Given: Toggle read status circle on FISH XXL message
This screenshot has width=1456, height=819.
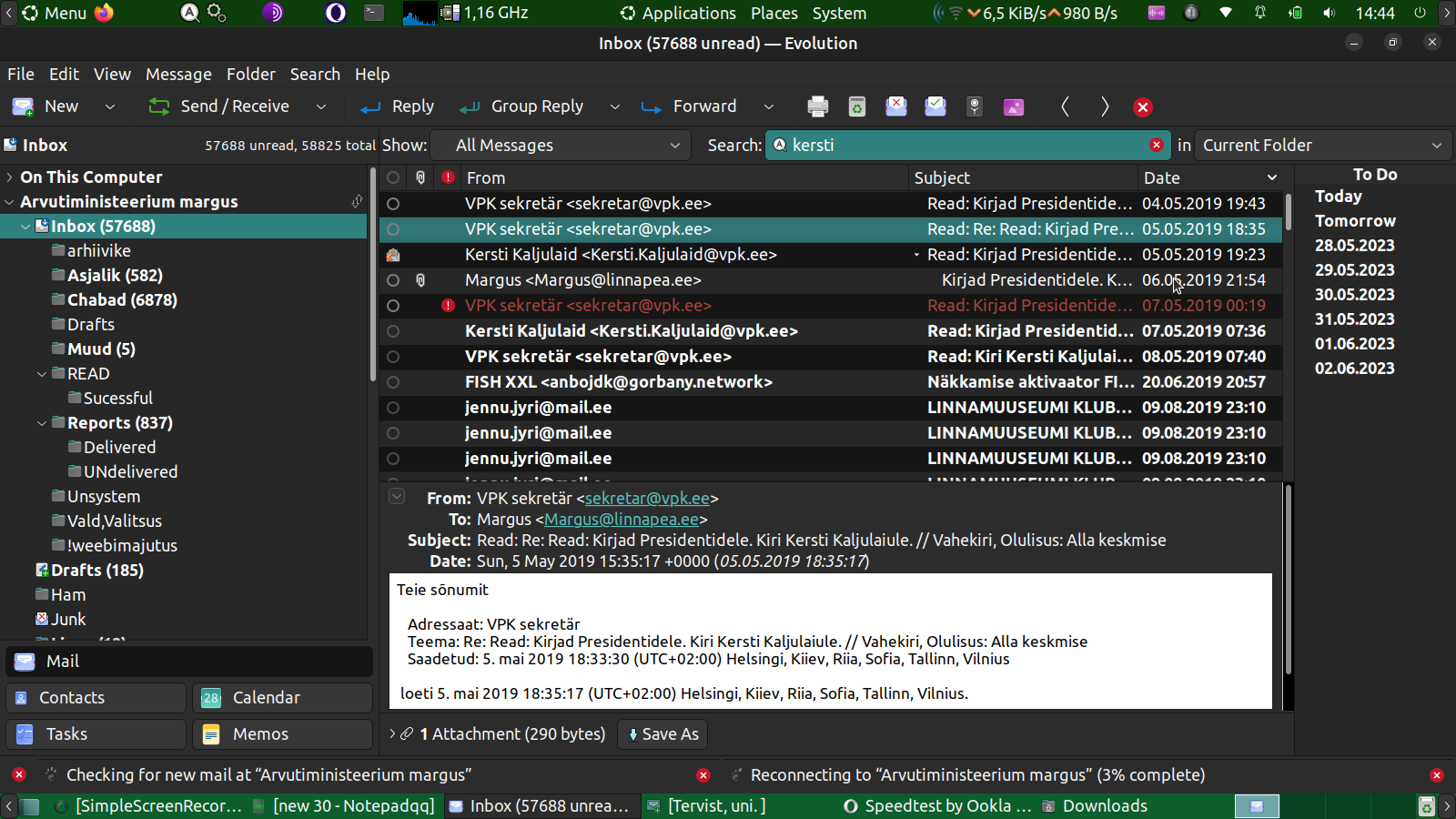Looking at the screenshot, I should [x=393, y=382].
